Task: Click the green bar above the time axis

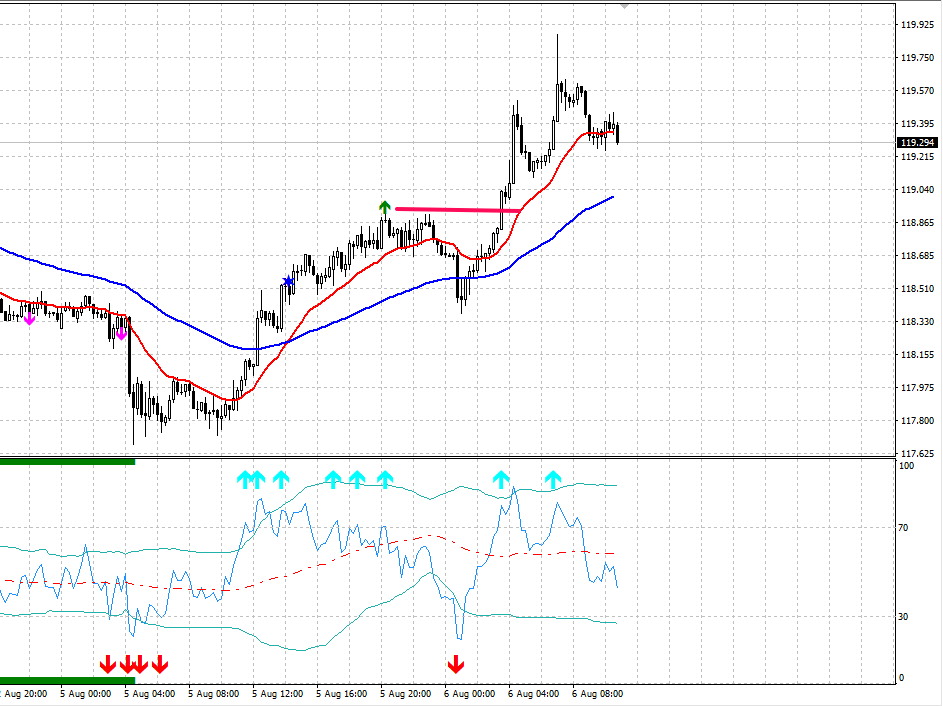Action: 67,681
